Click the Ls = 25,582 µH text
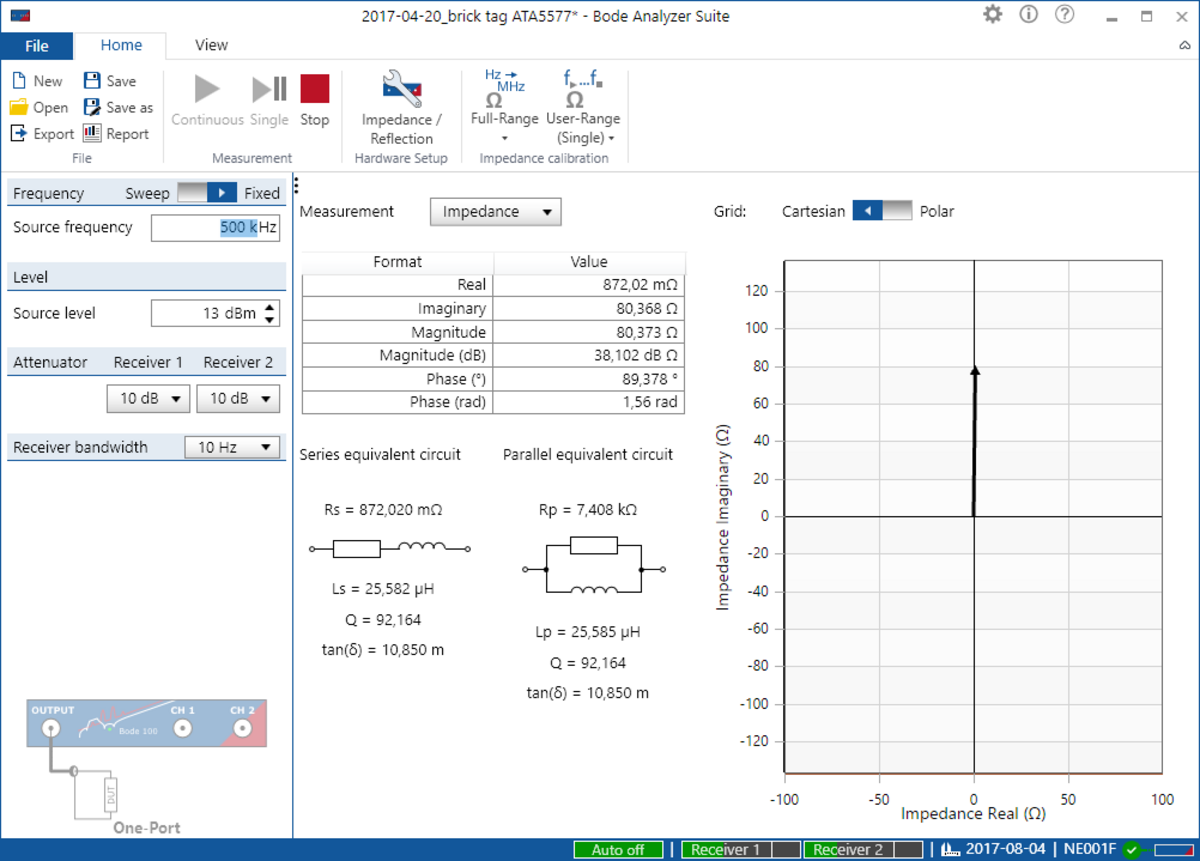 pos(383,589)
